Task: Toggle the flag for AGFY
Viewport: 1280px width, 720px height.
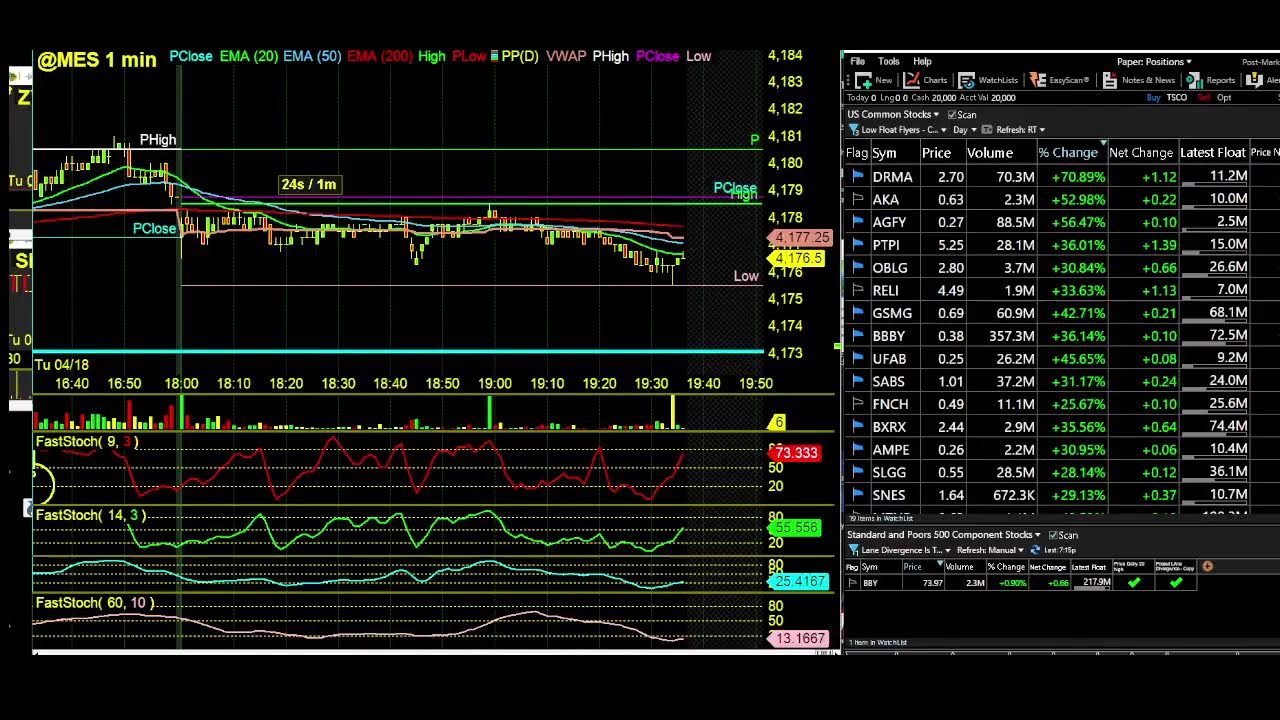Action: click(857, 222)
